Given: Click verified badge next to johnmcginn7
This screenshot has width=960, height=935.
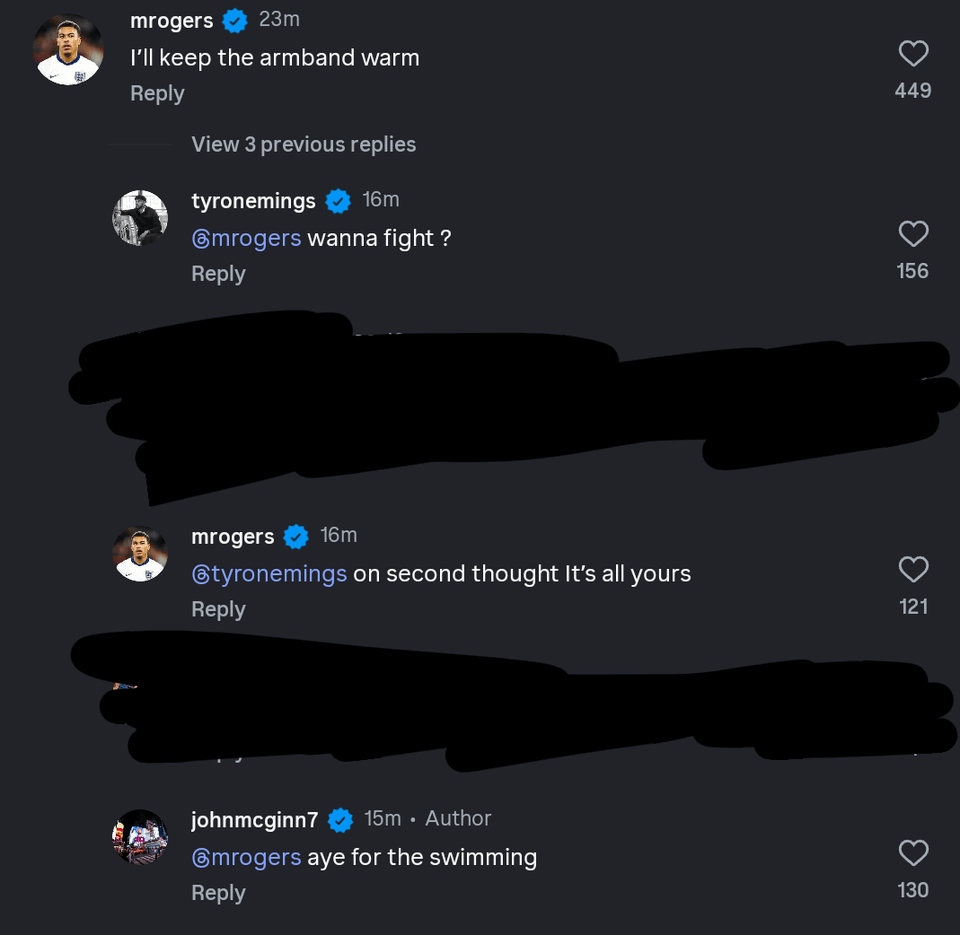Looking at the screenshot, I should [341, 820].
